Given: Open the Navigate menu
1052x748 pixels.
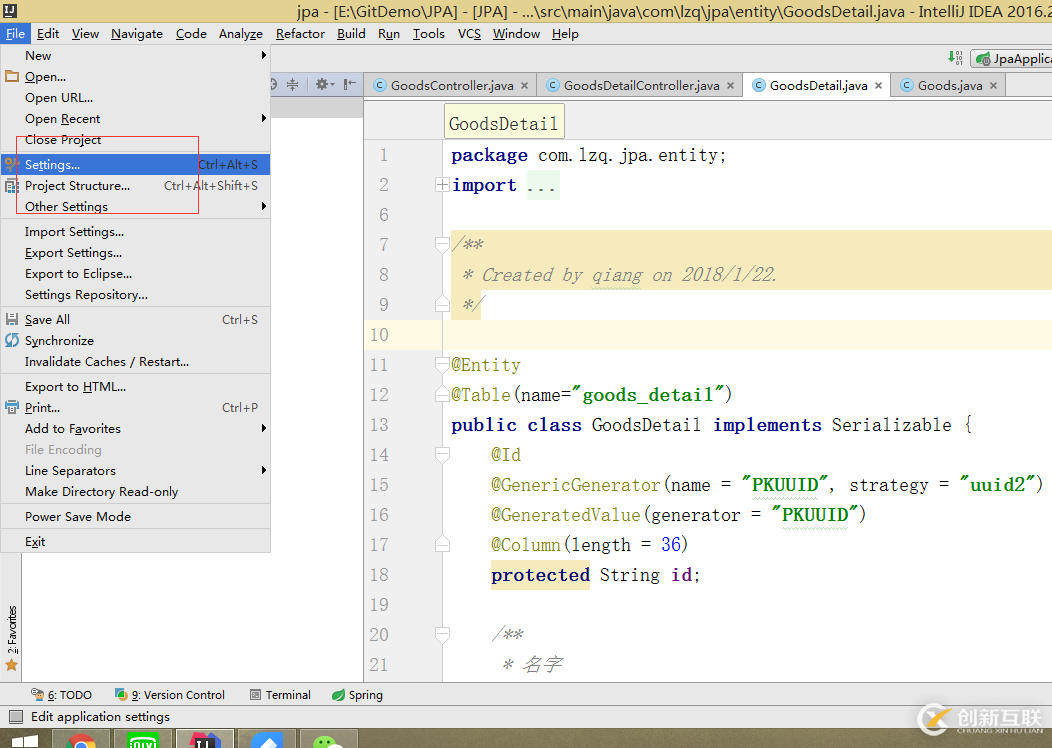Looking at the screenshot, I should (x=137, y=34).
